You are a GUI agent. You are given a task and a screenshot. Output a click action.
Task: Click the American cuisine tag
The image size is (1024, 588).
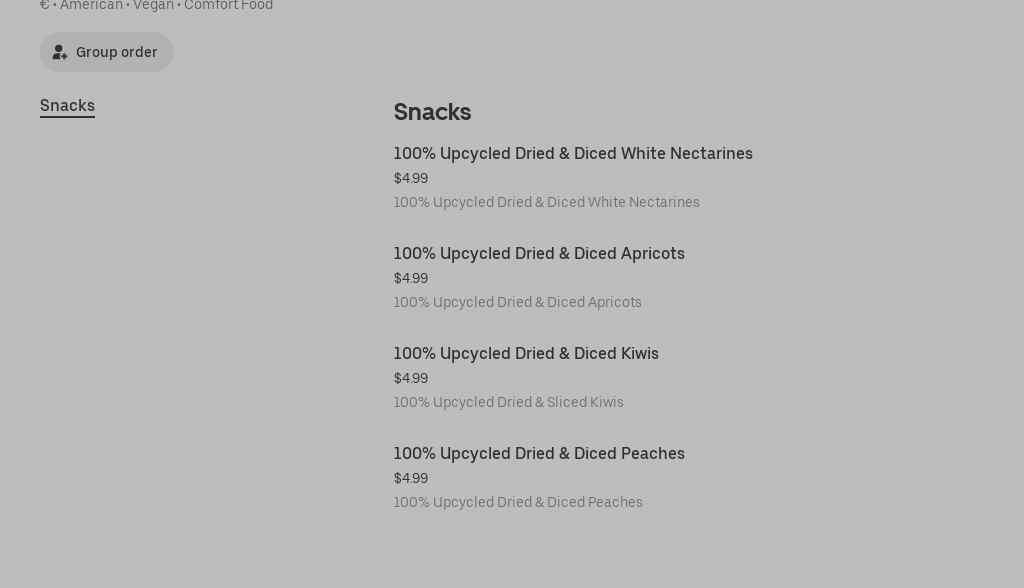coord(91,5)
